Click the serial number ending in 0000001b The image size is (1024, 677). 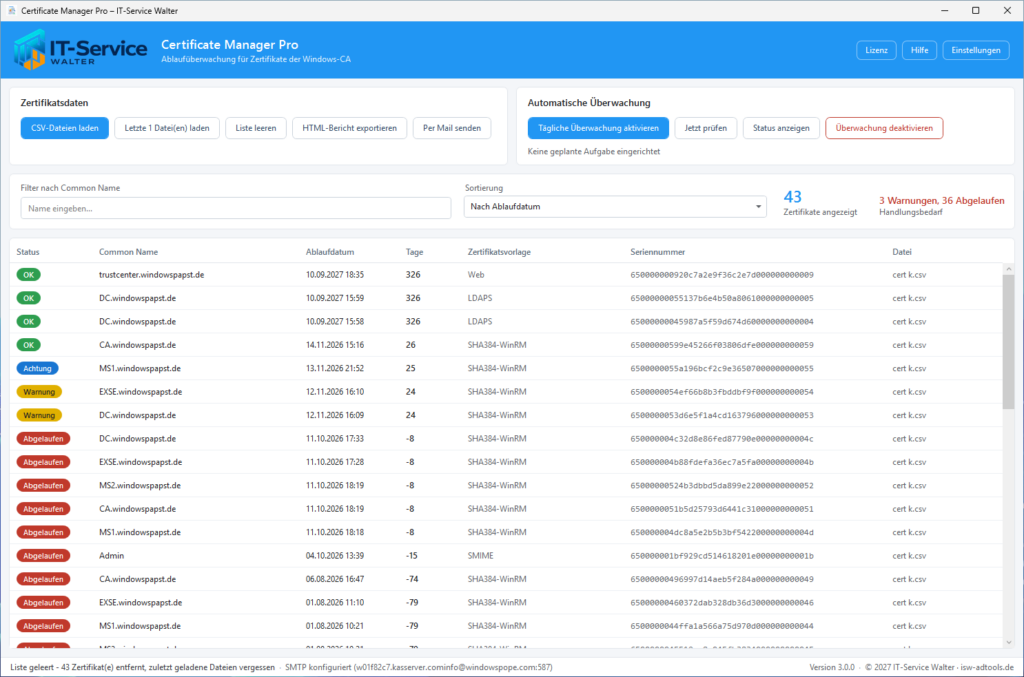[722, 556]
